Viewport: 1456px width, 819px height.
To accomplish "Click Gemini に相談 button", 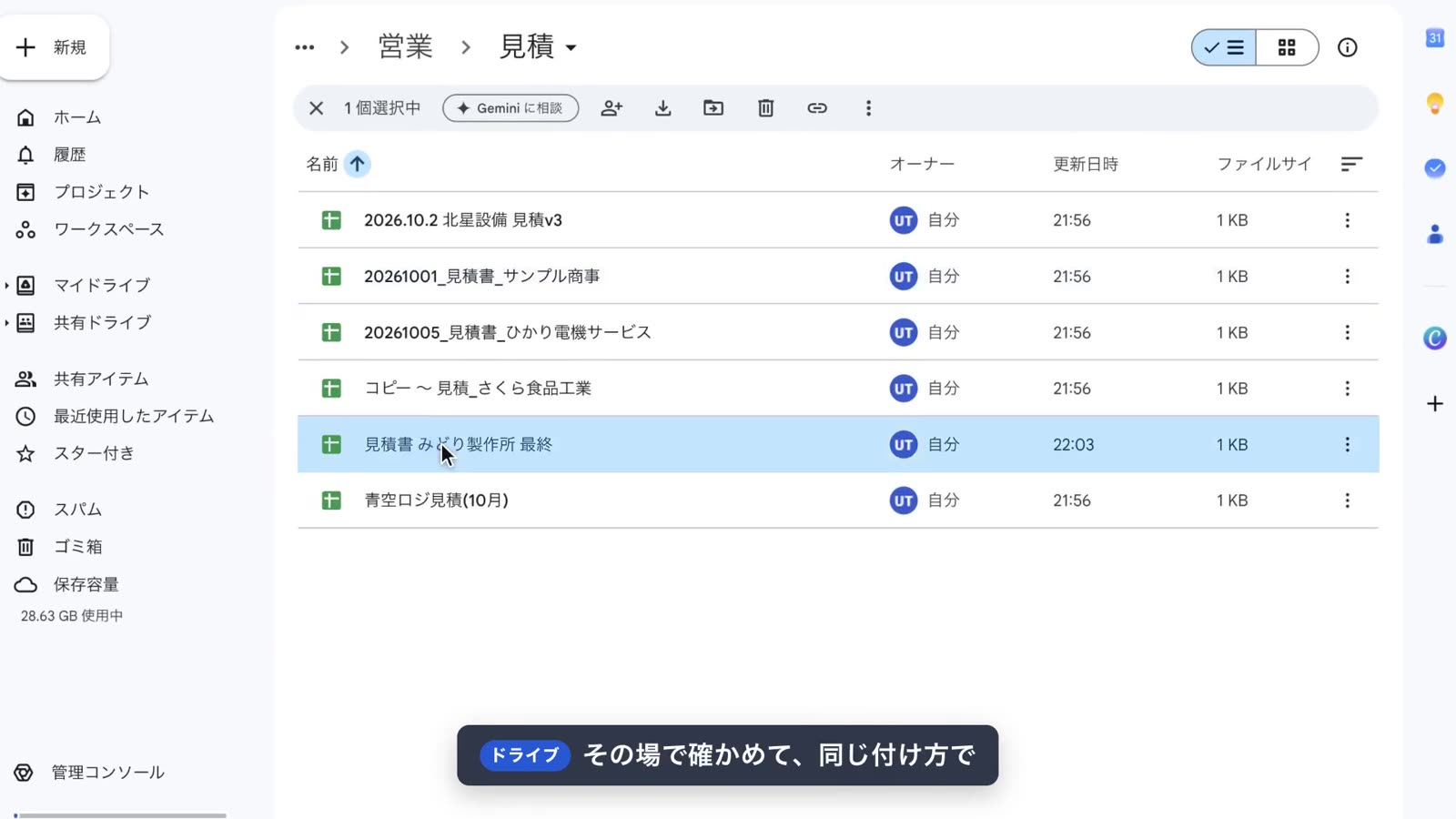I will (x=511, y=108).
